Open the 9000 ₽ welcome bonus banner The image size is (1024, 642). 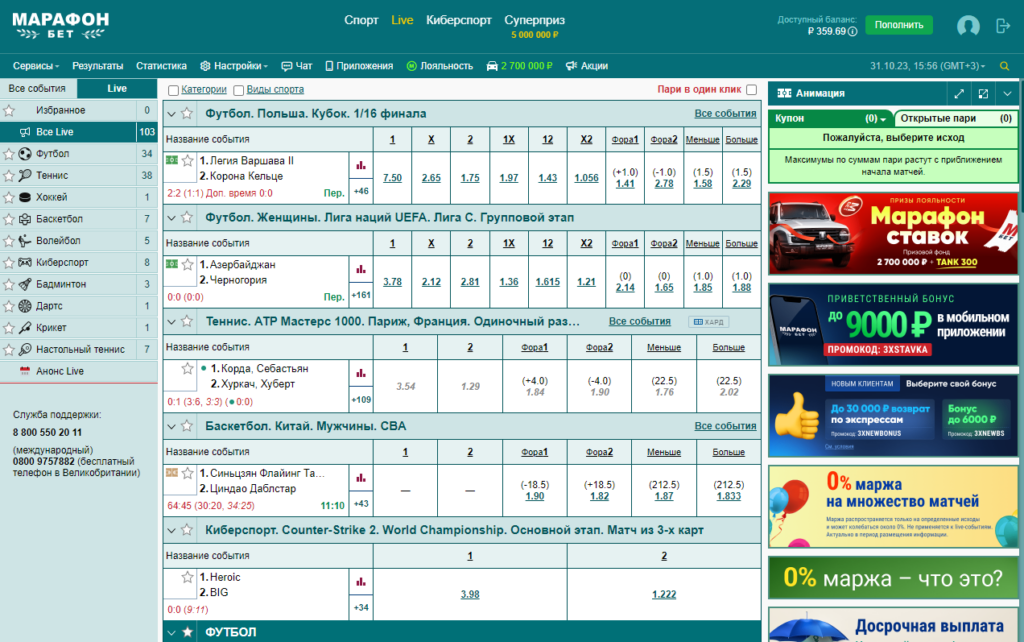click(893, 325)
